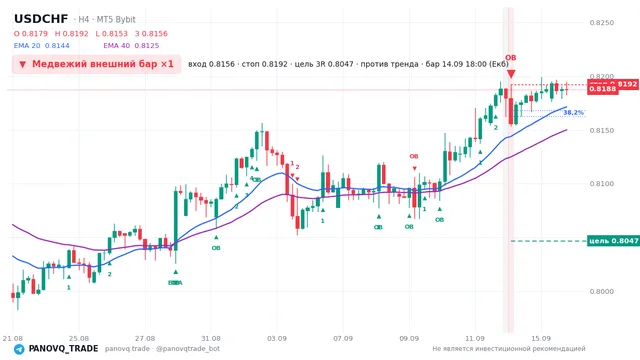This screenshot has width=640, height=360.
Task: Open the panovq.trade · @panovqtrade_bot link text
Action: [162, 349]
